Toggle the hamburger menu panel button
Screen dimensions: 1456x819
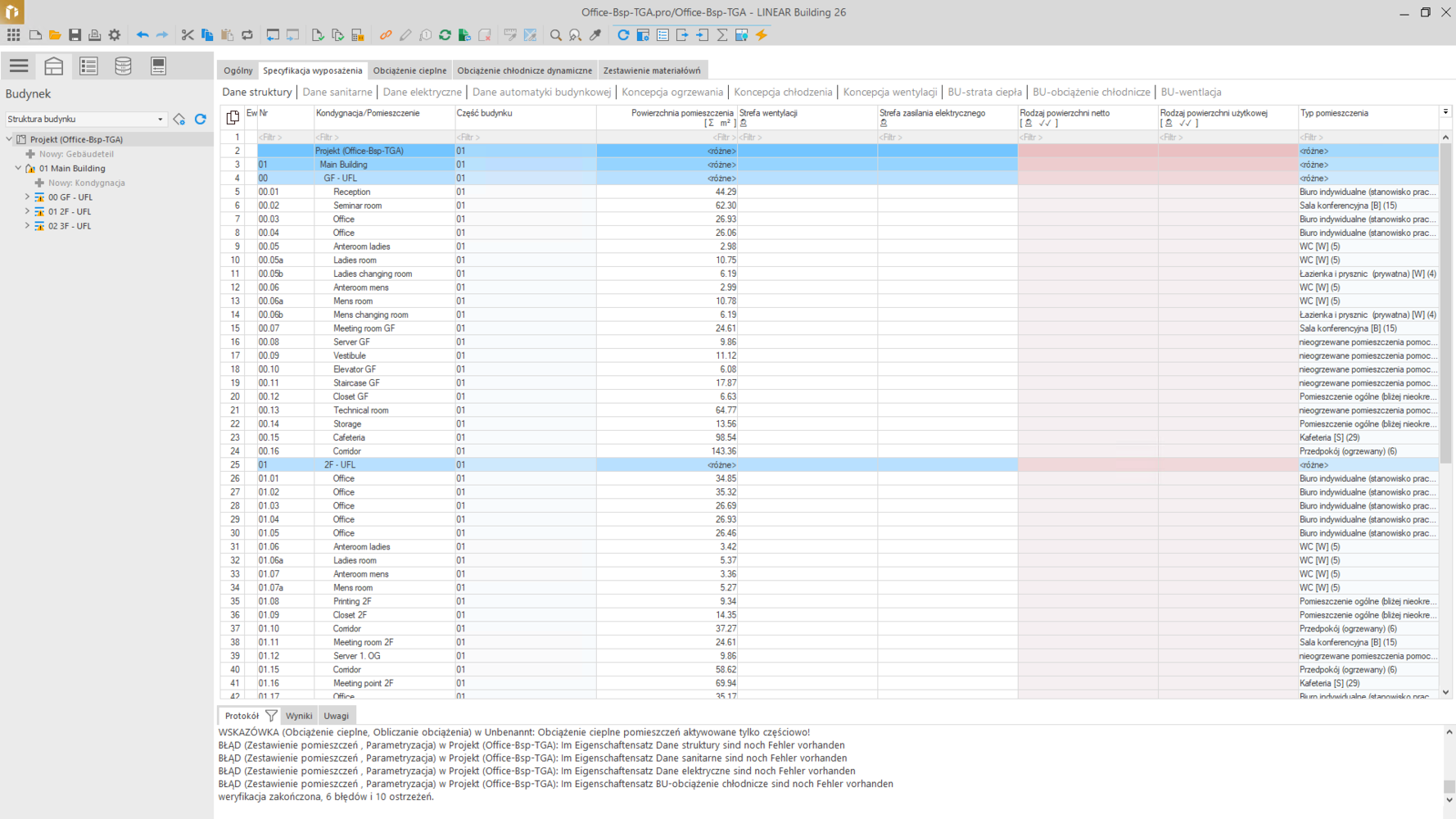coord(19,66)
